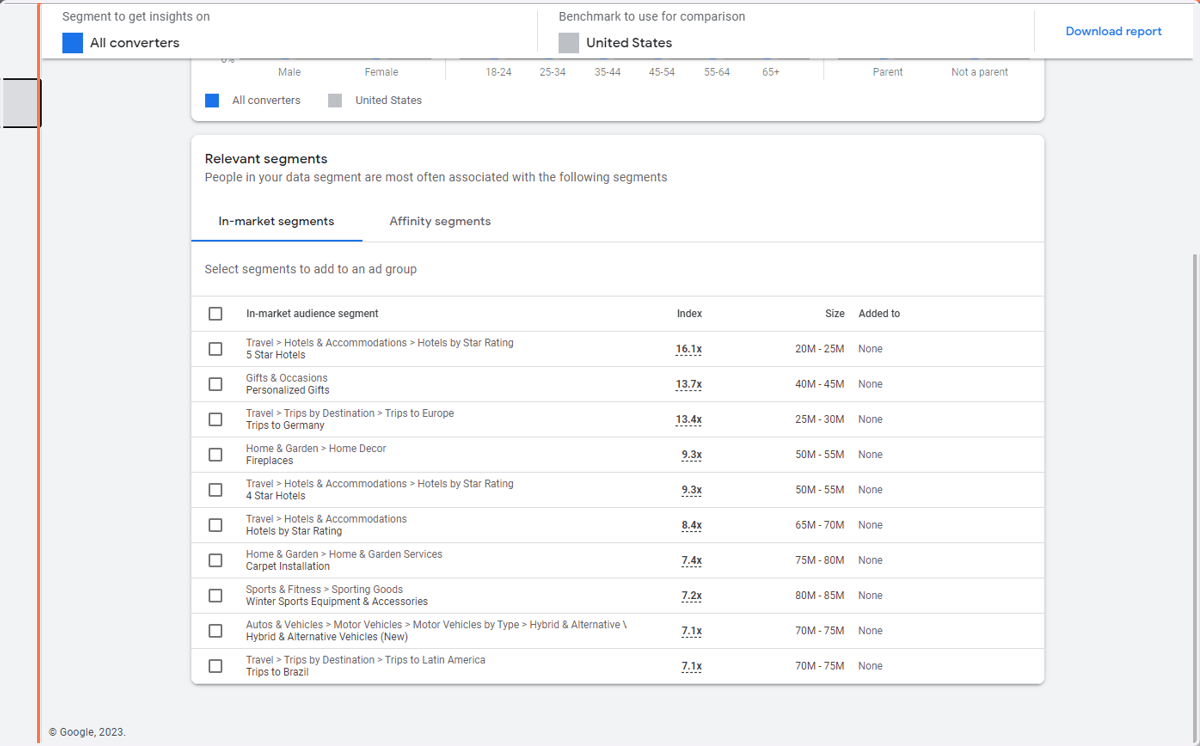The image size is (1200, 746).
Task: Click the 7.2x index value
Action: click(692, 595)
